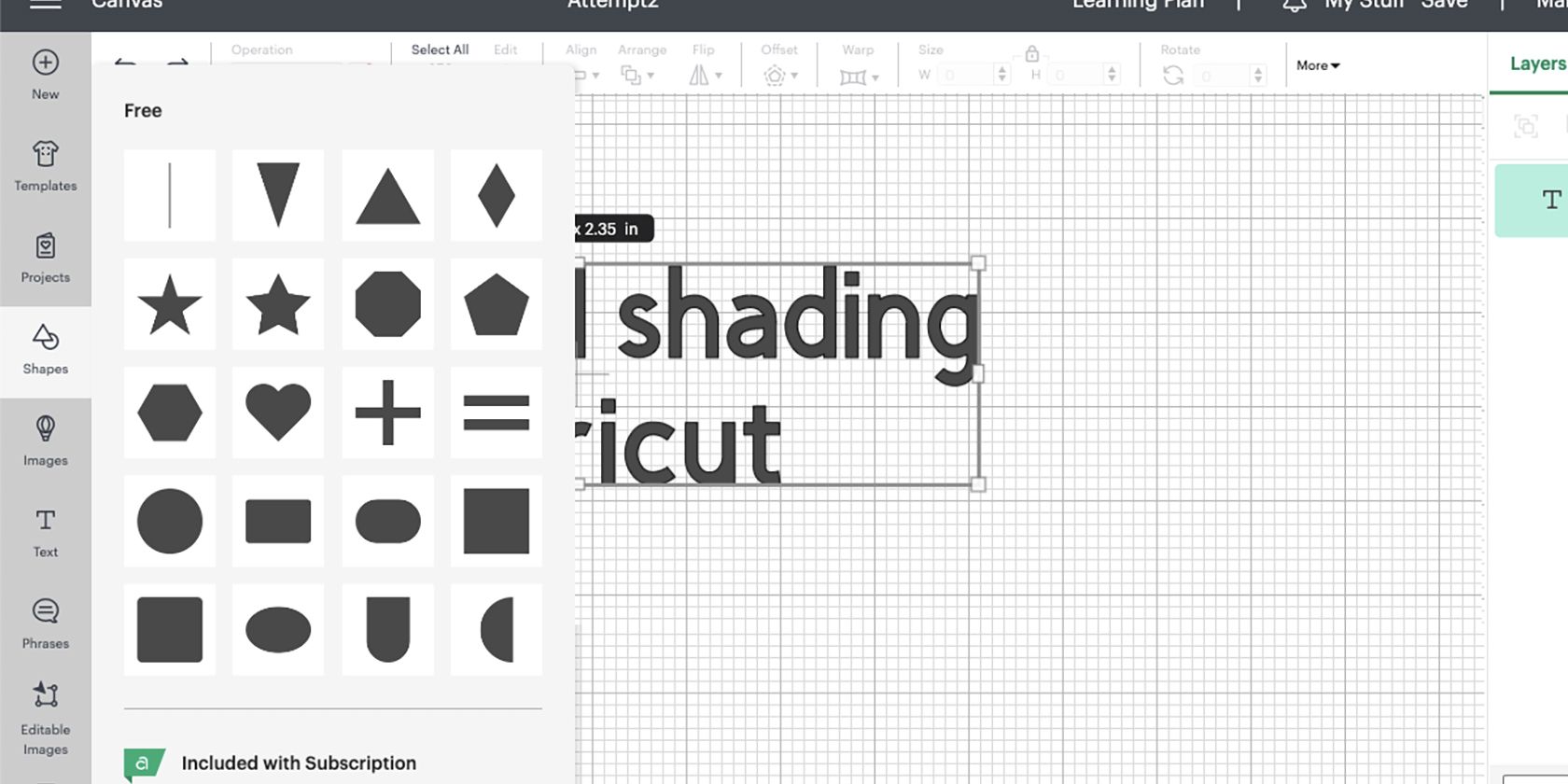Insert the pentagon shape
This screenshot has height=784, width=1568.
(x=496, y=304)
